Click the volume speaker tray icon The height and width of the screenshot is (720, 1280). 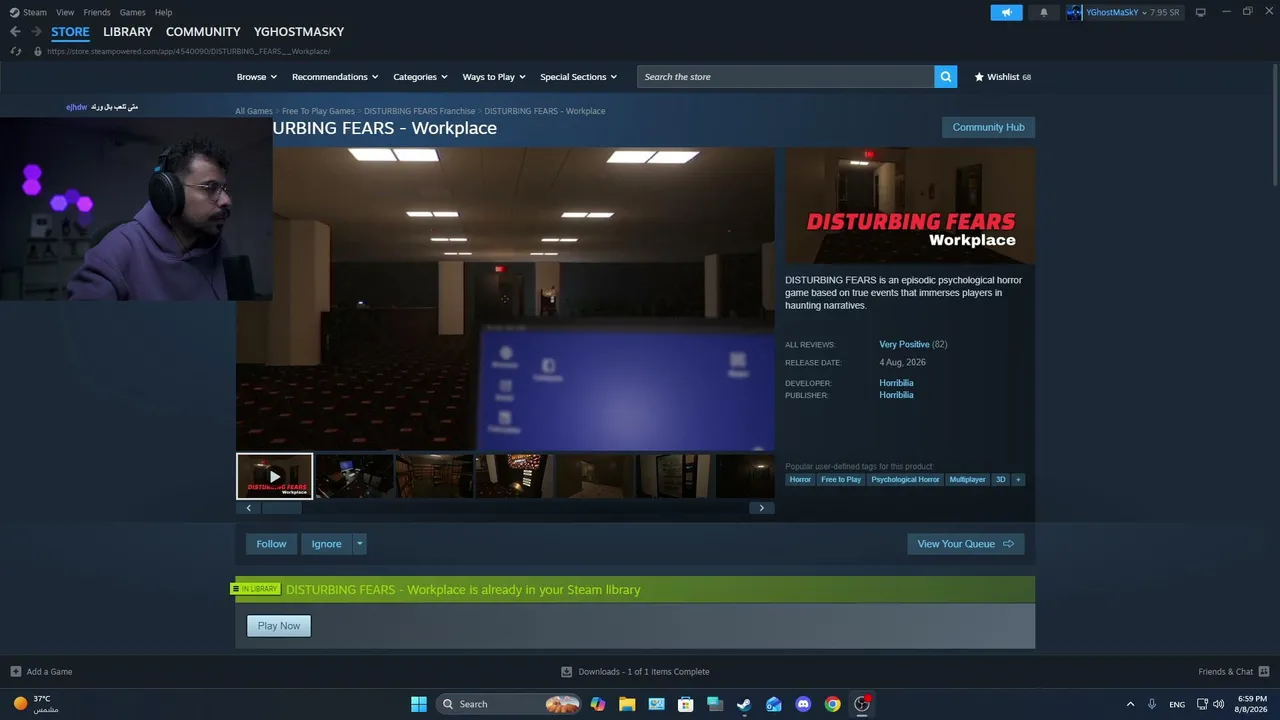pos(1218,704)
